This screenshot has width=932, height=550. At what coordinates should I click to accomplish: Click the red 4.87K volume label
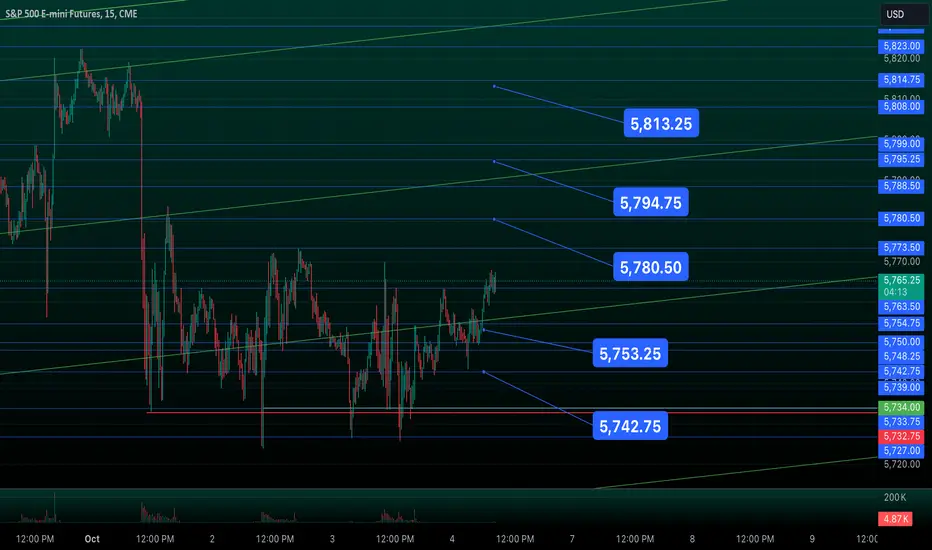(x=895, y=518)
